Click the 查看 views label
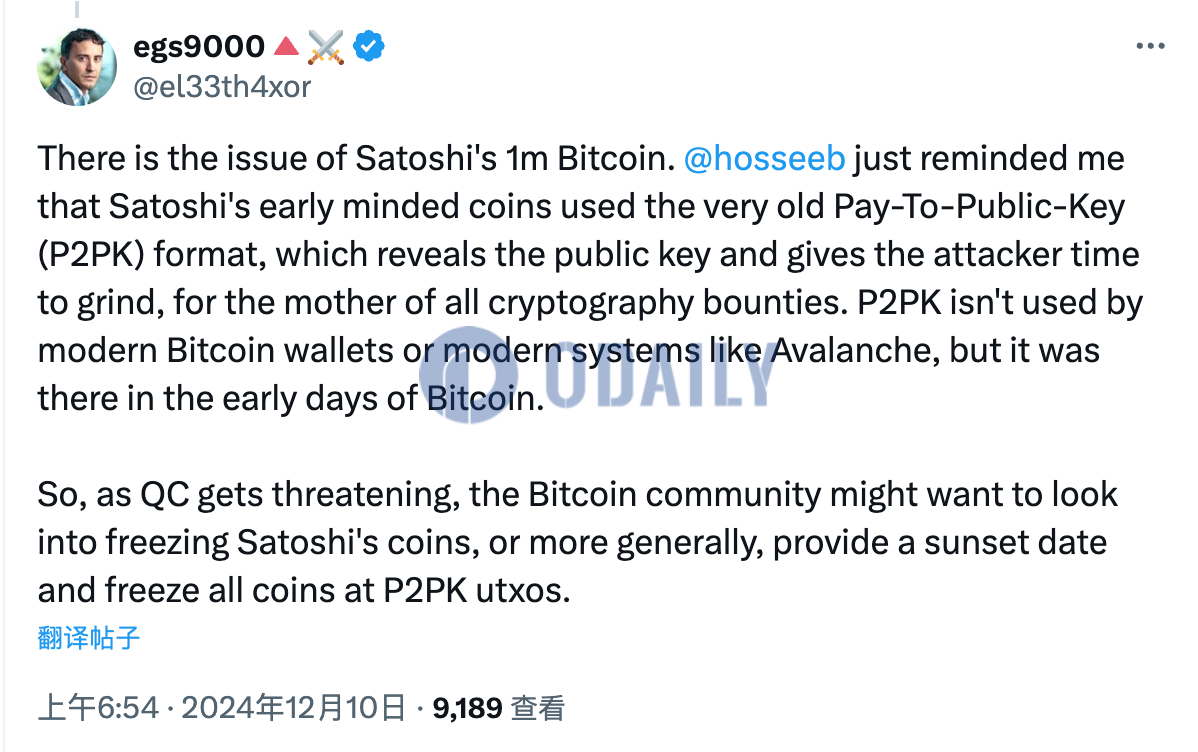 click(537, 708)
